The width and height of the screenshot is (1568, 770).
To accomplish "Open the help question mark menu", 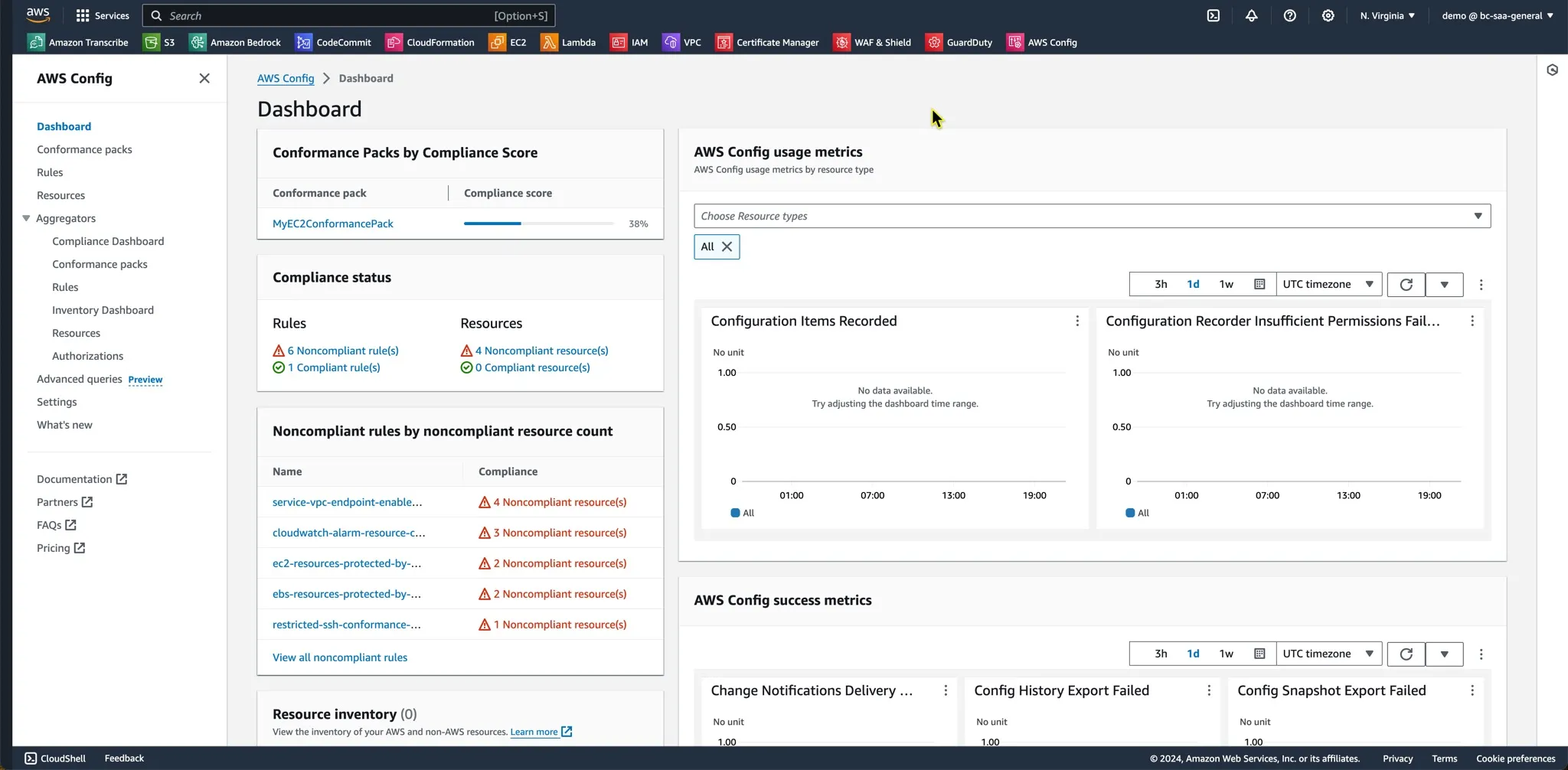I will [1290, 15].
